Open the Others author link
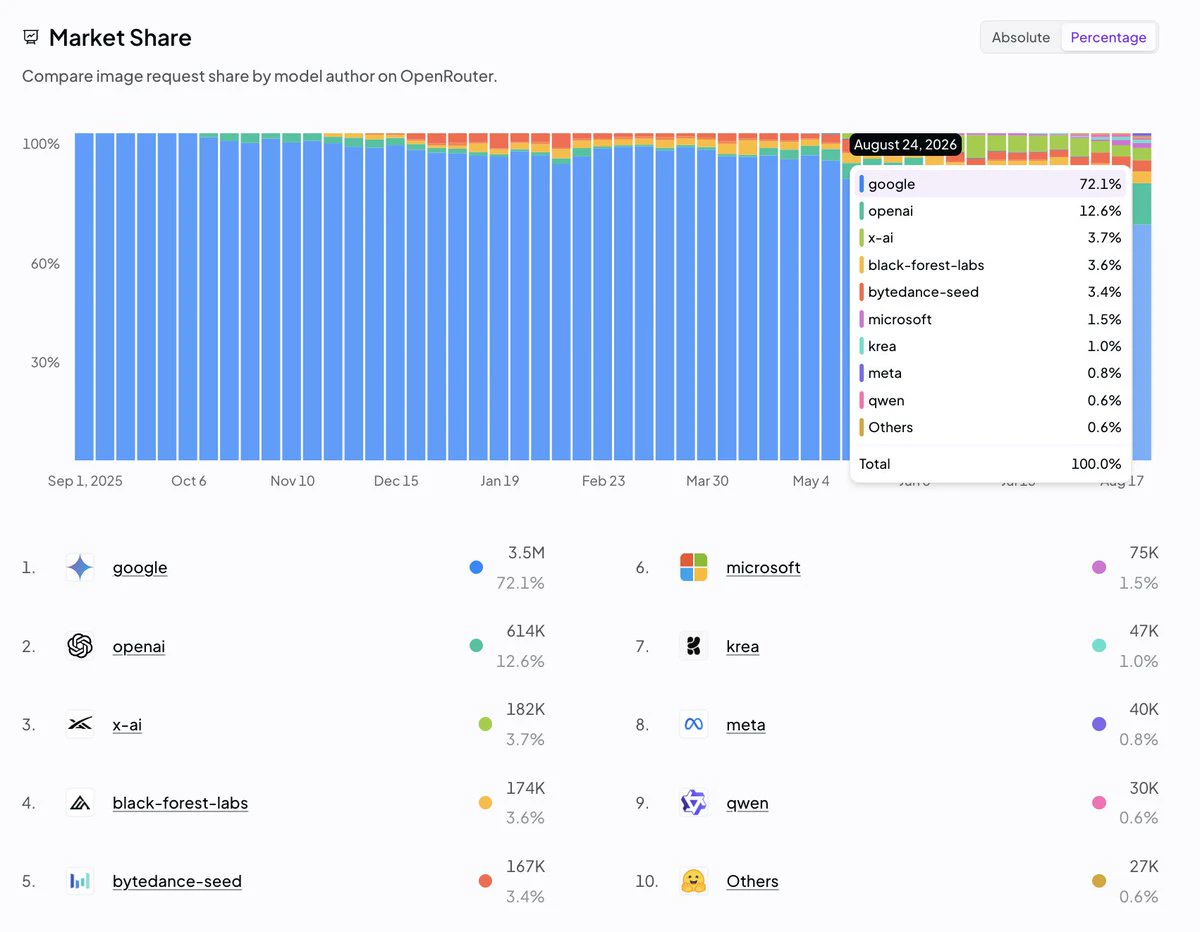1200x932 pixels. (x=752, y=881)
